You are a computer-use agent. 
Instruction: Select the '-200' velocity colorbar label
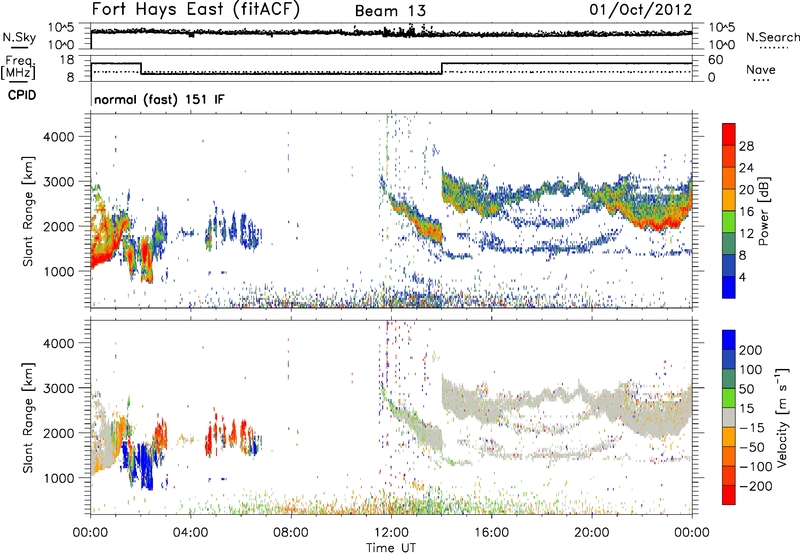coord(756,486)
